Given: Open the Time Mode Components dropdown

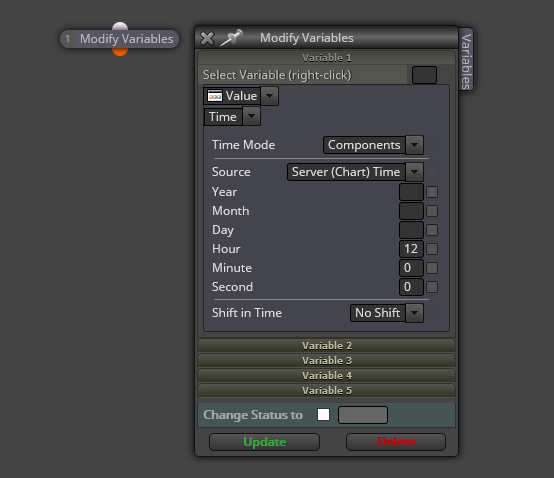Looking at the screenshot, I should pyautogui.click(x=373, y=145).
